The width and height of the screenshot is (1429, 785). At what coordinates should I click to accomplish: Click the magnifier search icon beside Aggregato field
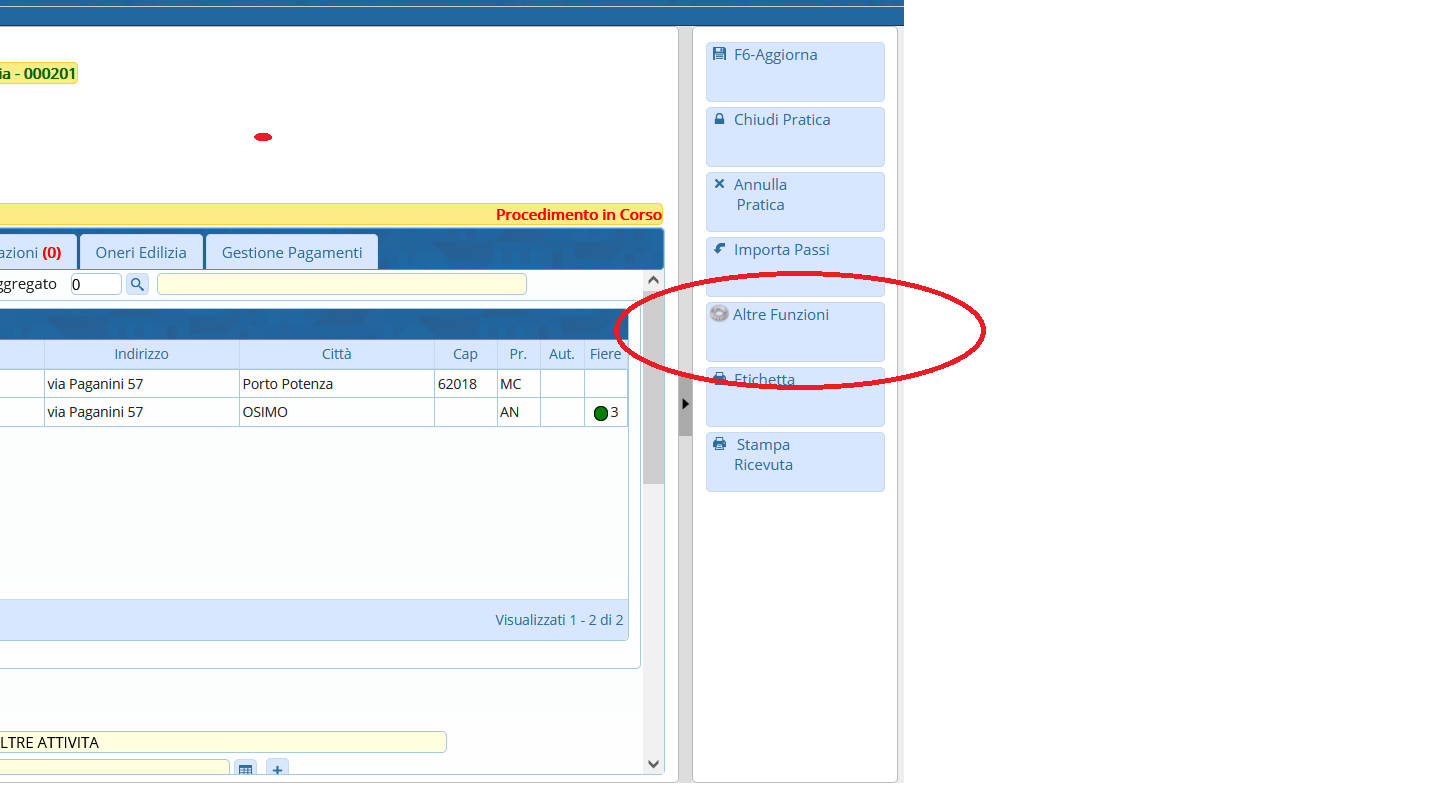click(137, 285)
